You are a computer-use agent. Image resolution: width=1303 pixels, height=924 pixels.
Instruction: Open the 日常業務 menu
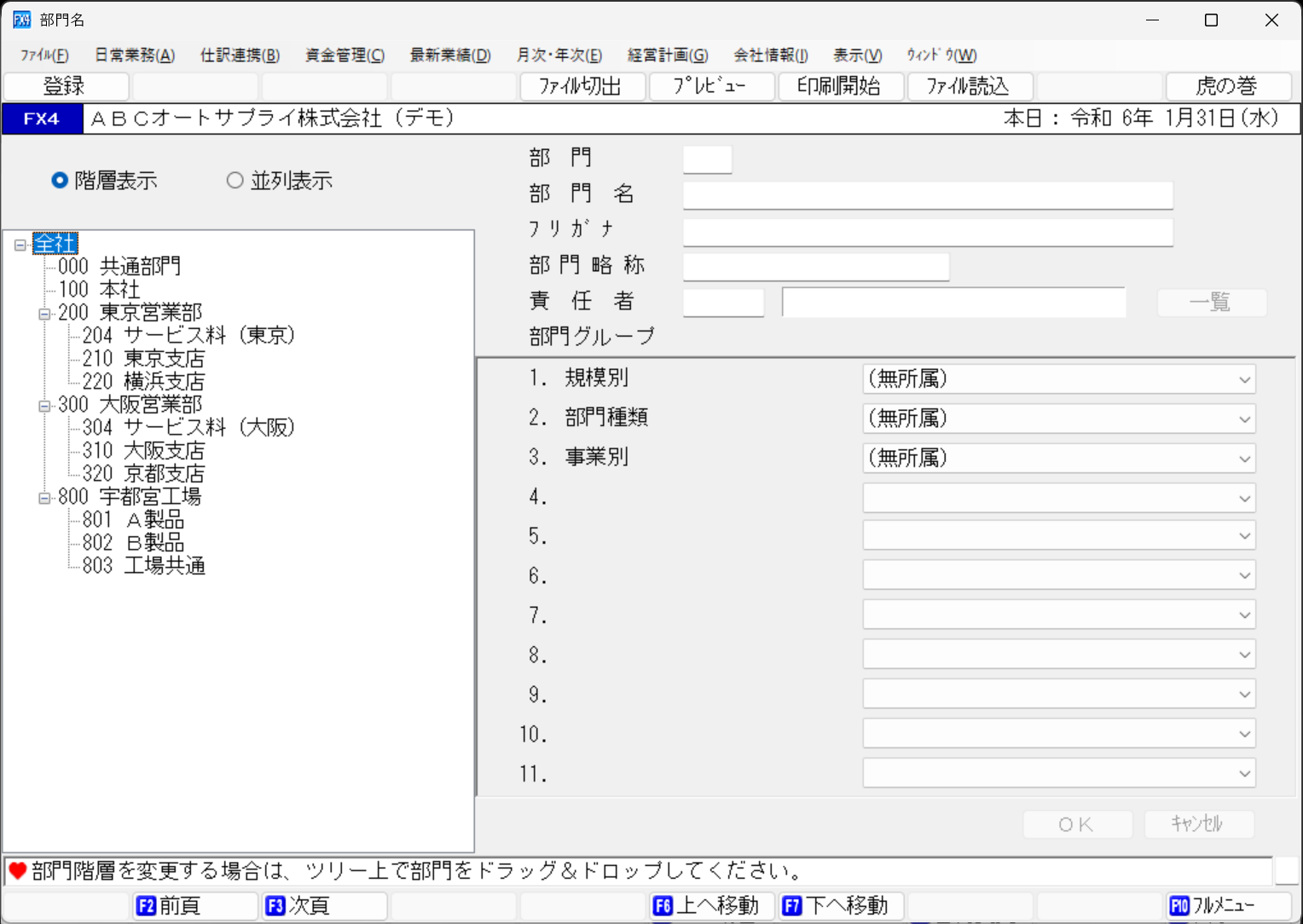[x=132, y=55]
